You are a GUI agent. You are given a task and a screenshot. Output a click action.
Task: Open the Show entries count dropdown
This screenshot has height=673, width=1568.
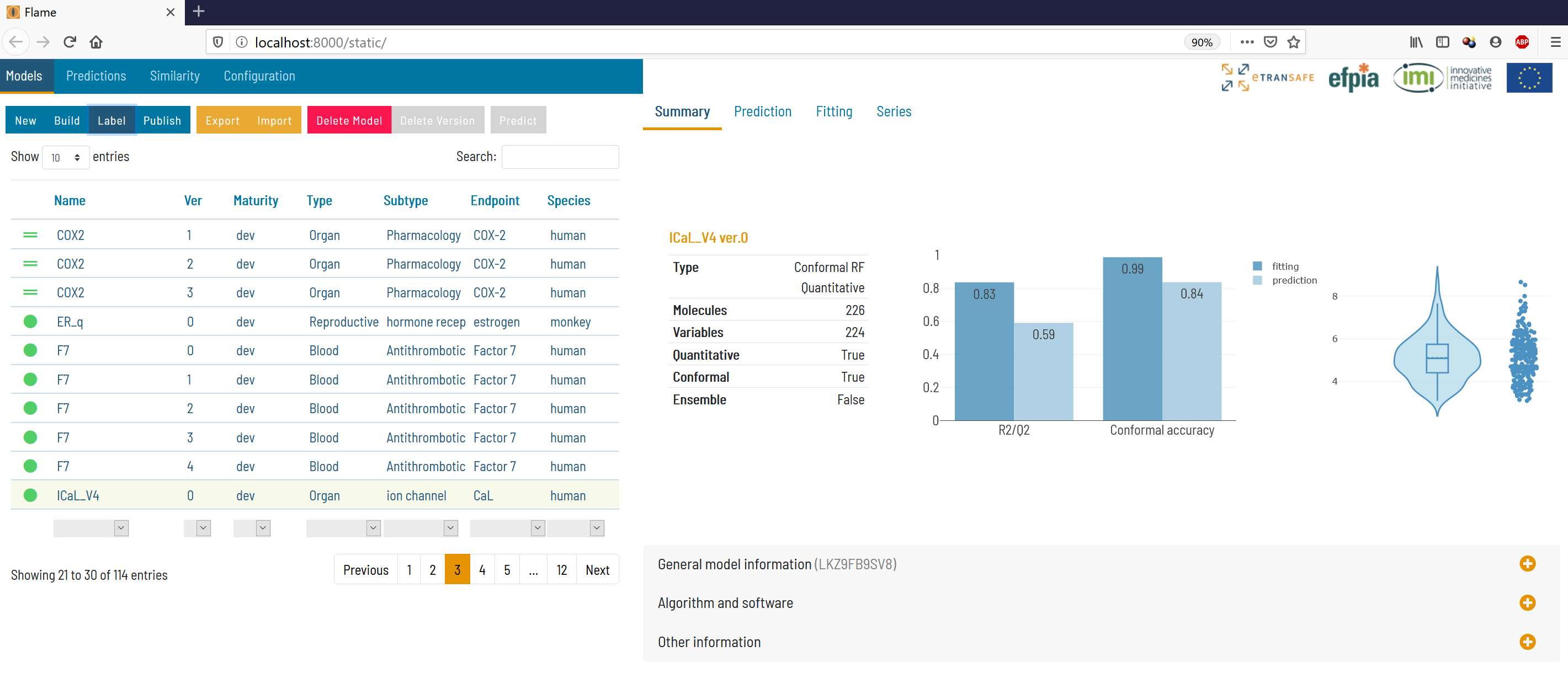coord(66,158)
